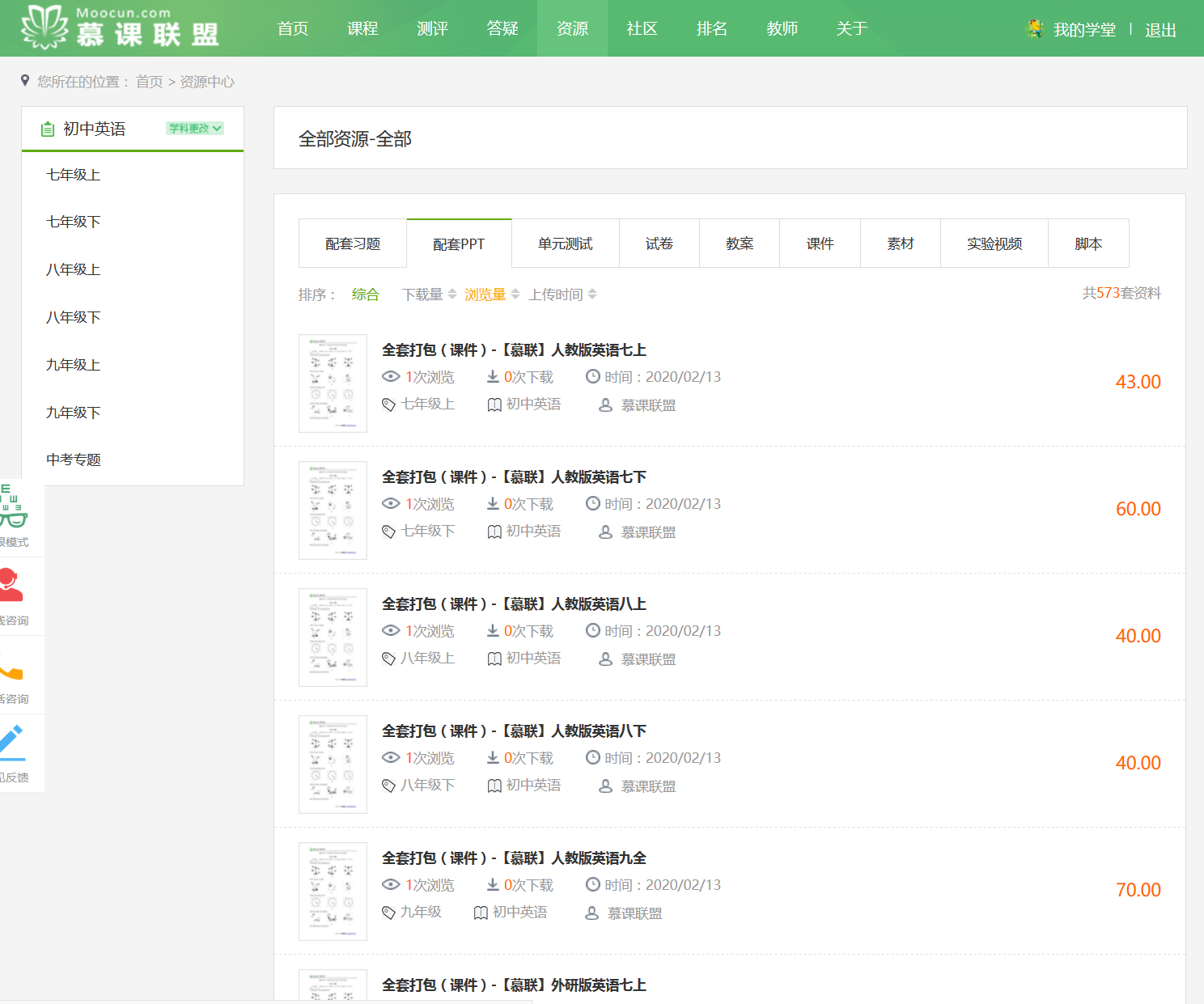Click thumbnail of 人教版英语九全 resource
1204x1004 pixels.
[x=333, y=892]
